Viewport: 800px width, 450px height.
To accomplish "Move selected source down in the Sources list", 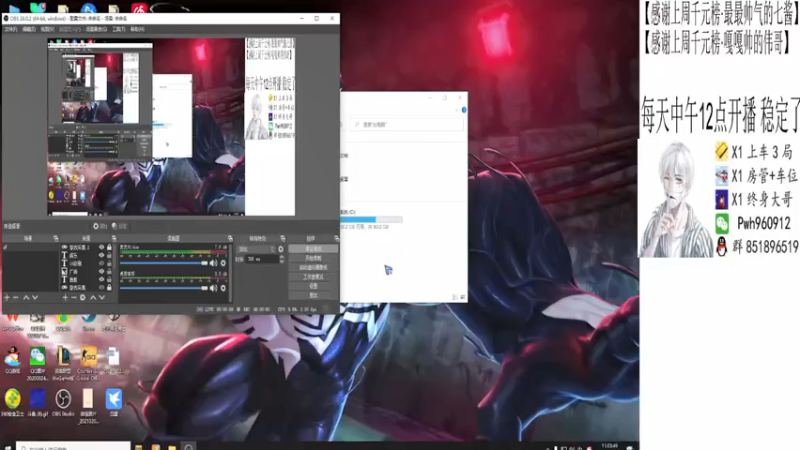I will tap(102, 297).
